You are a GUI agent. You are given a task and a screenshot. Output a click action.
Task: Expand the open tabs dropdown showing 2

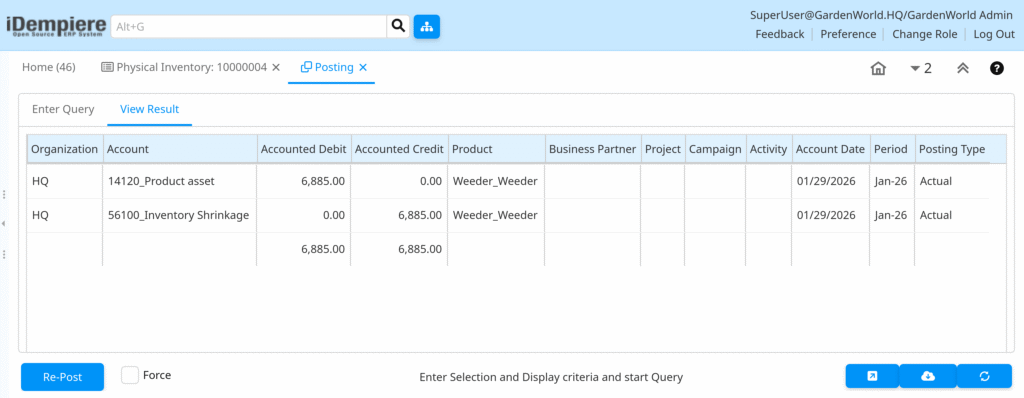[x=921, y=68]
